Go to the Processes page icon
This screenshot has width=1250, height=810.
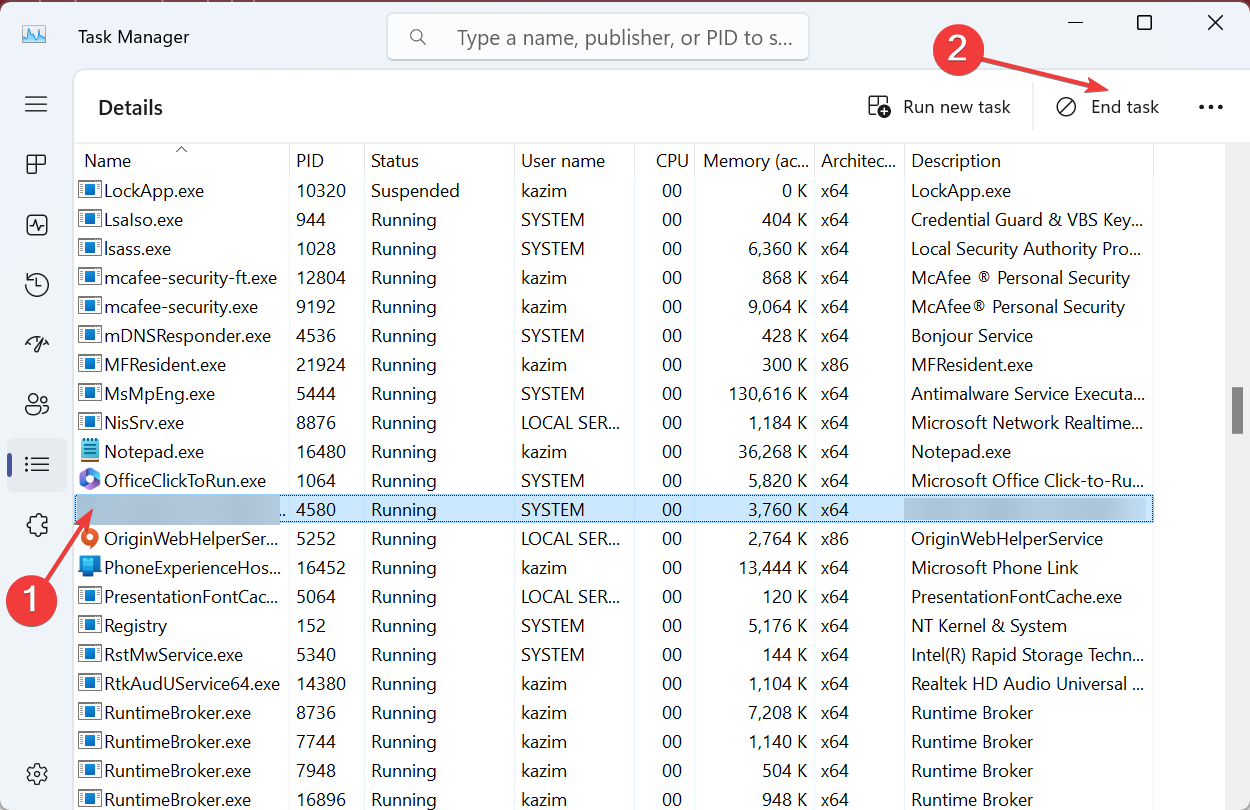(37, 164)
